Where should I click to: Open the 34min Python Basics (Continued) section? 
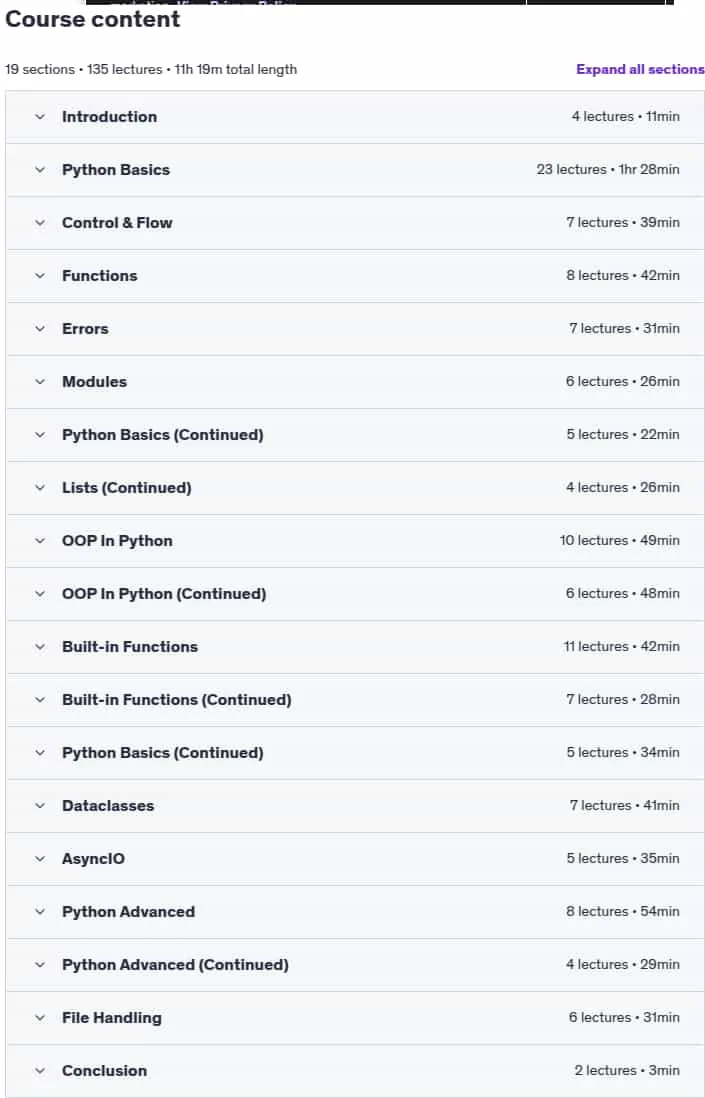356,753
